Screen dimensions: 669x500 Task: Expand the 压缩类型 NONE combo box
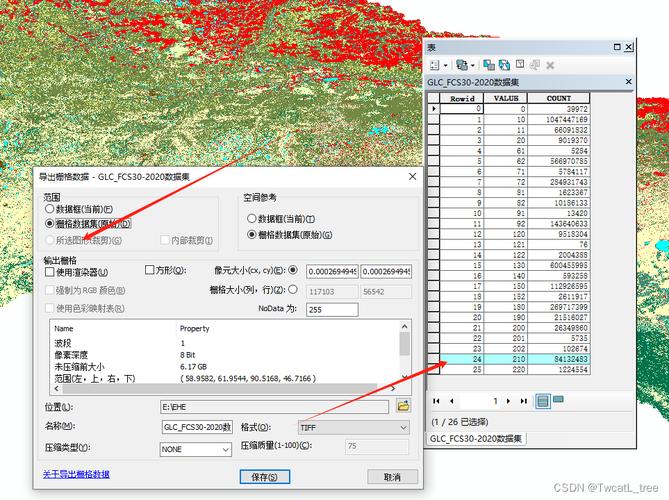pyautogui.click(x=196, y=449)
